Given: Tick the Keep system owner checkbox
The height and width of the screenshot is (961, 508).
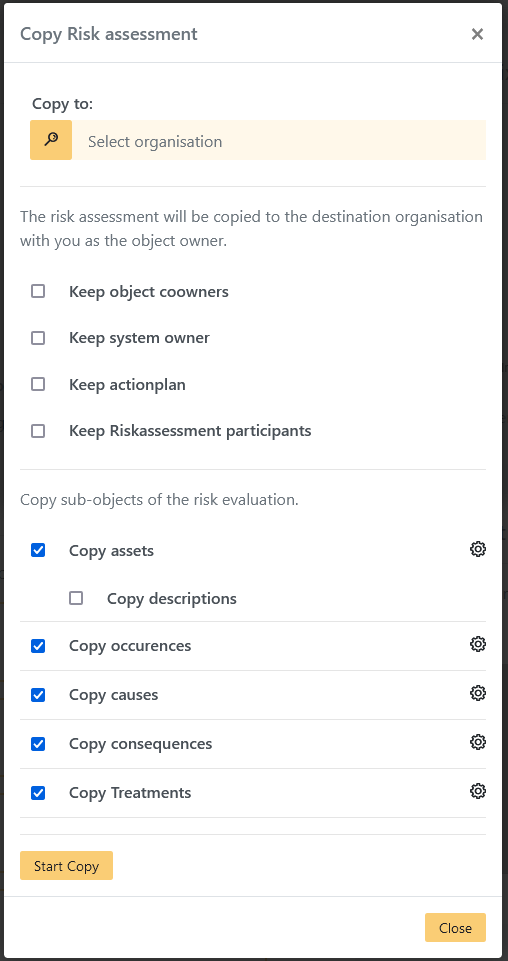Looking at the screenshot, I should tap(38, 338).
